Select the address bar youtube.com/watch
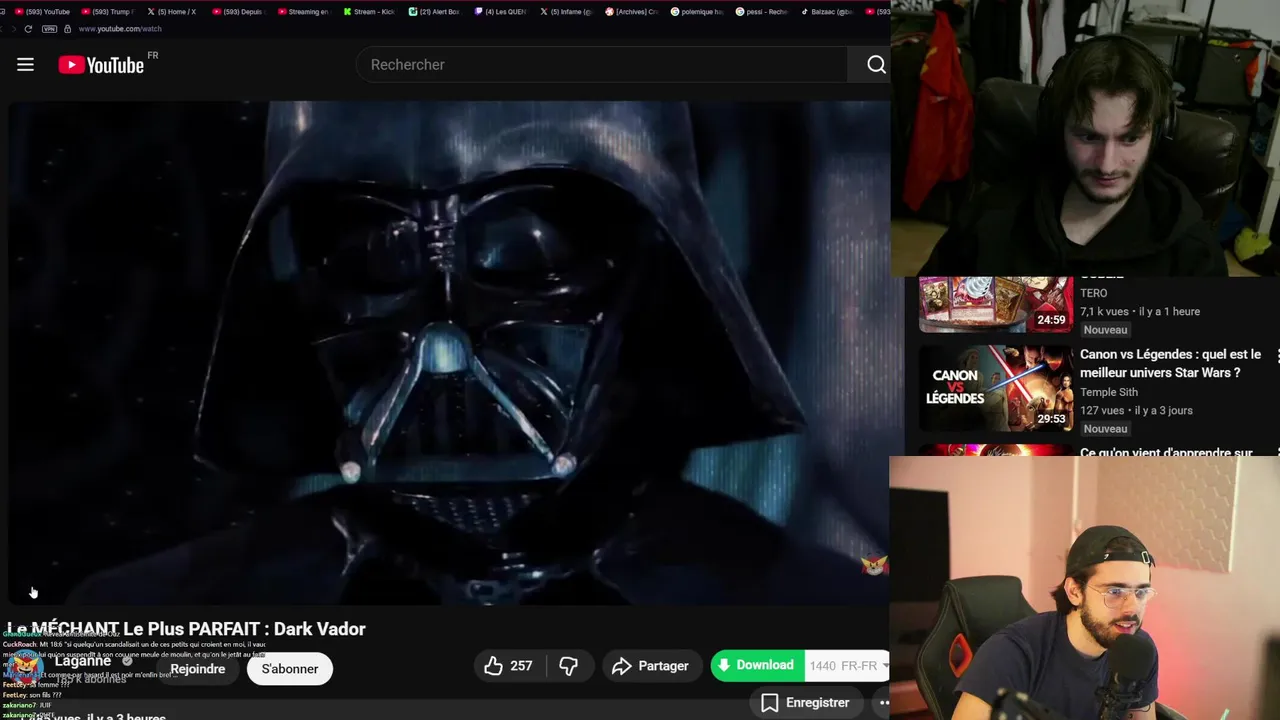Screen dimensions: 1280x720 120,29
